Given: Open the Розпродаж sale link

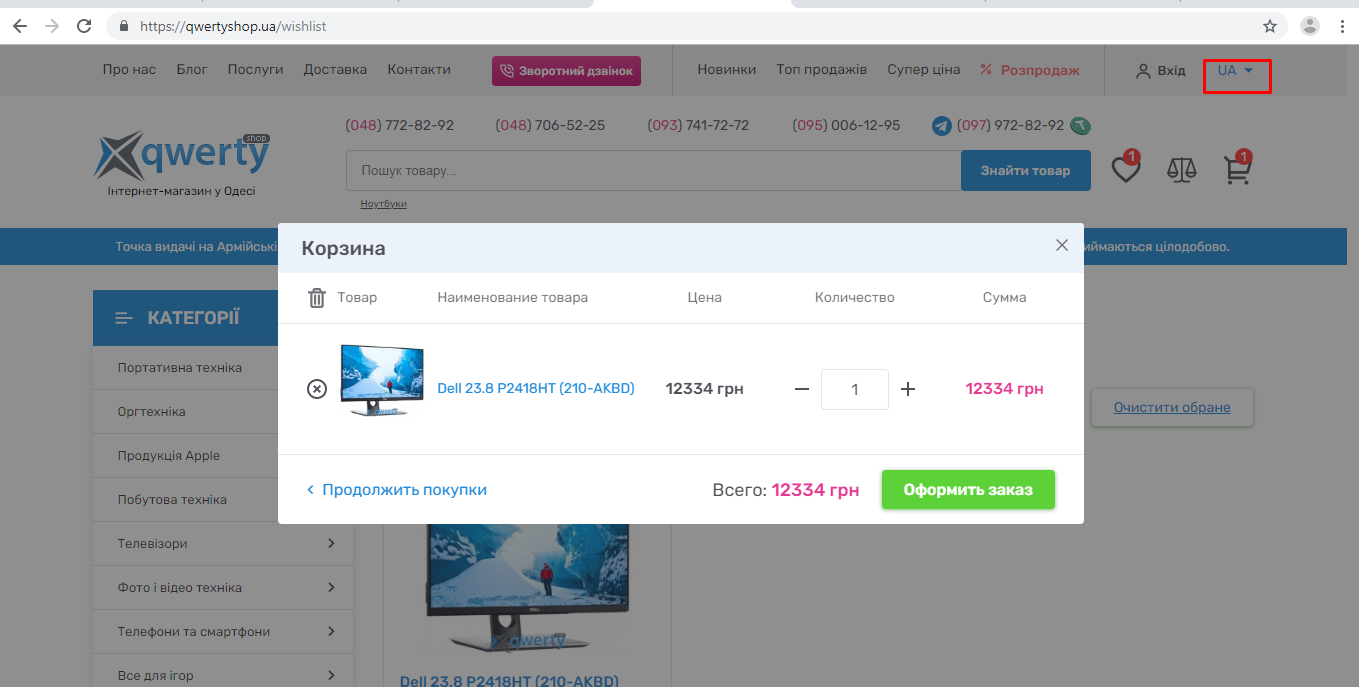Looking at the screenshot, I should pyautogui.click(x=1030, y=70).
